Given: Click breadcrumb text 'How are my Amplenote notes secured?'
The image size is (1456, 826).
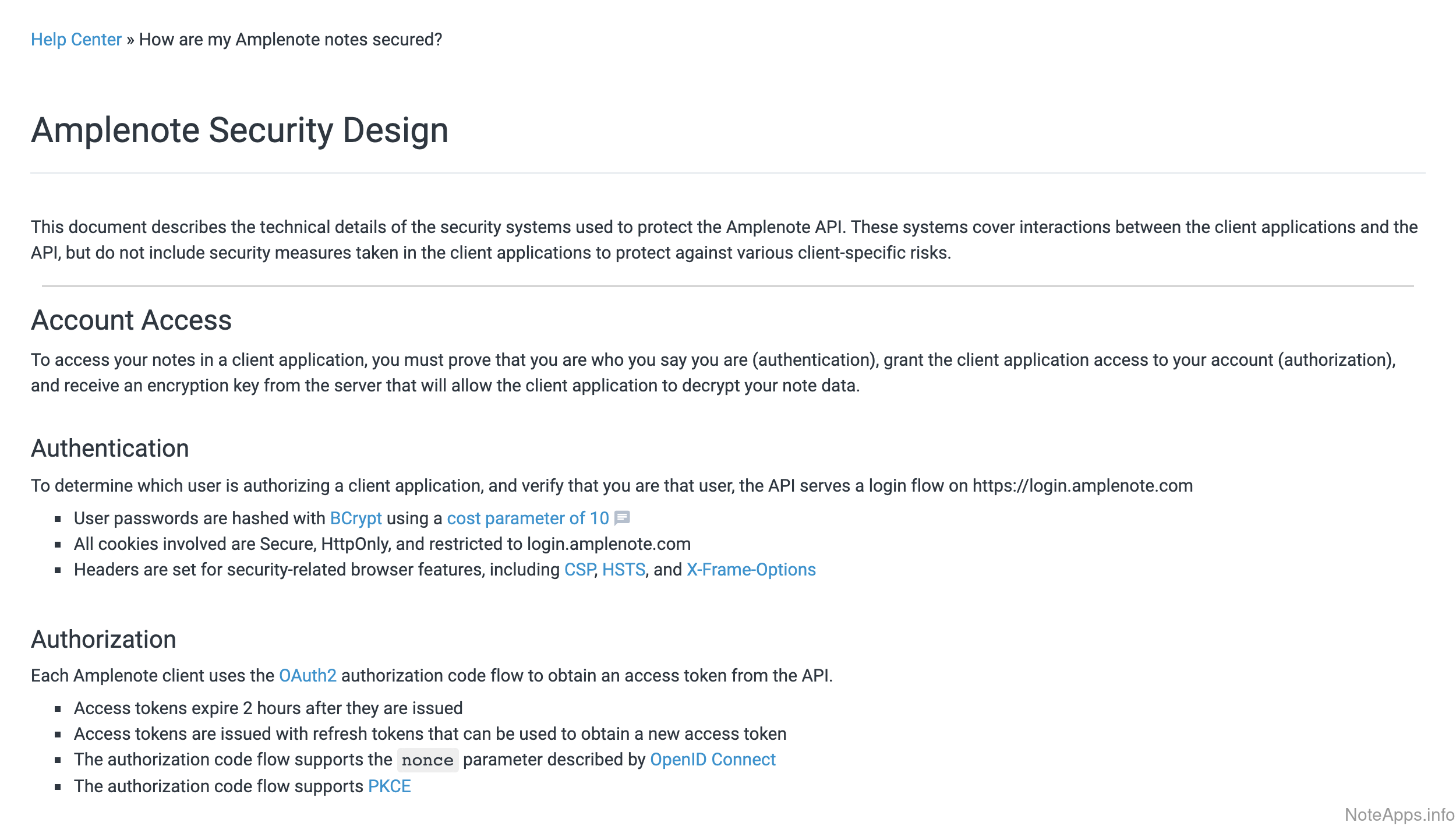Looking at the screenshot, I should coord(290,40).
